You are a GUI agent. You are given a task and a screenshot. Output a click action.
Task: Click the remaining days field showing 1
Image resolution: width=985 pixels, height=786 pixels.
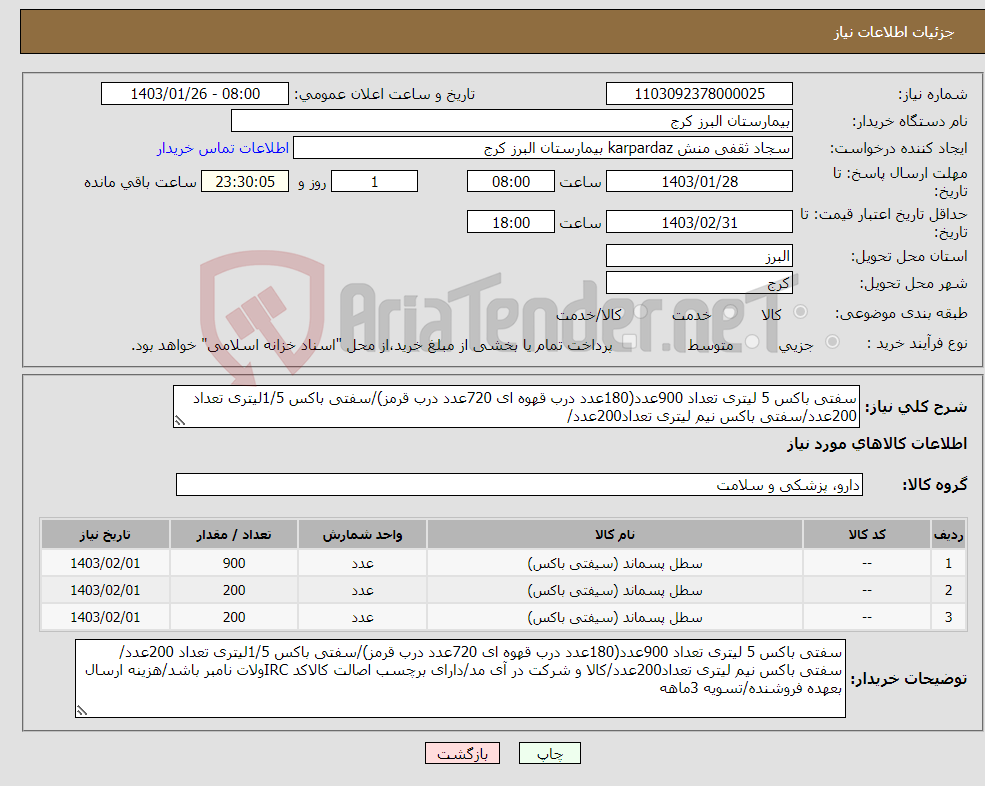[x=374, y=182]
